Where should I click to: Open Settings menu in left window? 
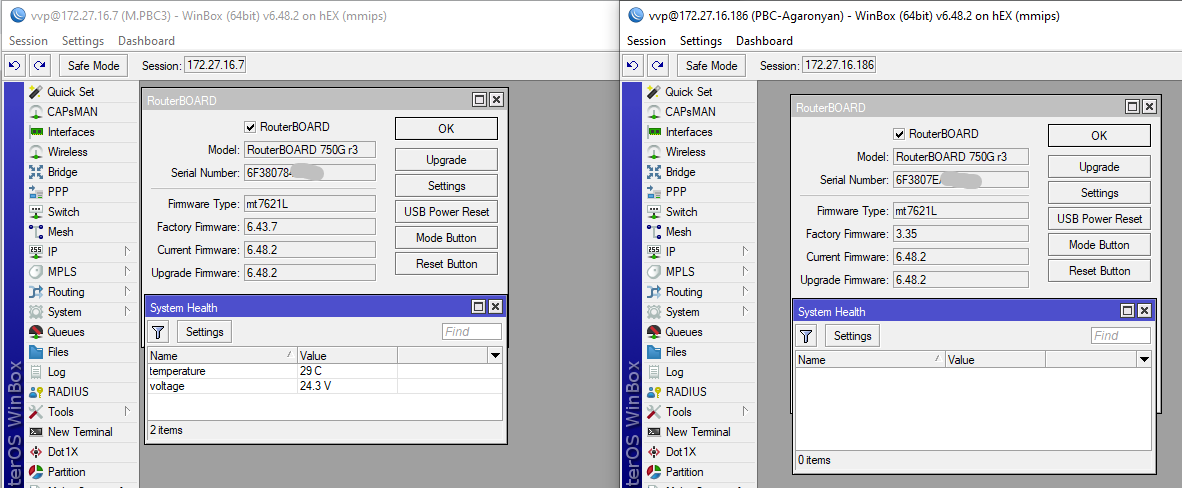click(x=83, y=41)
